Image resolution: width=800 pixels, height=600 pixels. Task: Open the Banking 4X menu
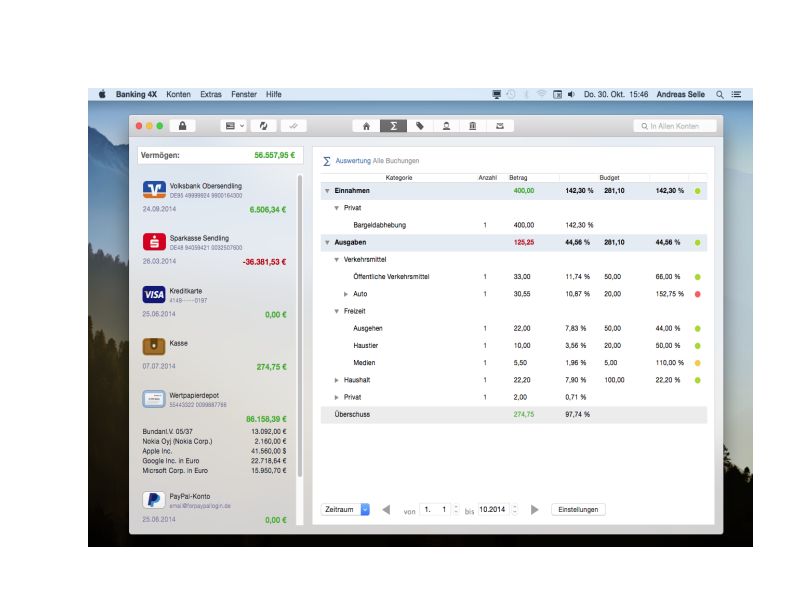click(136, 94)
